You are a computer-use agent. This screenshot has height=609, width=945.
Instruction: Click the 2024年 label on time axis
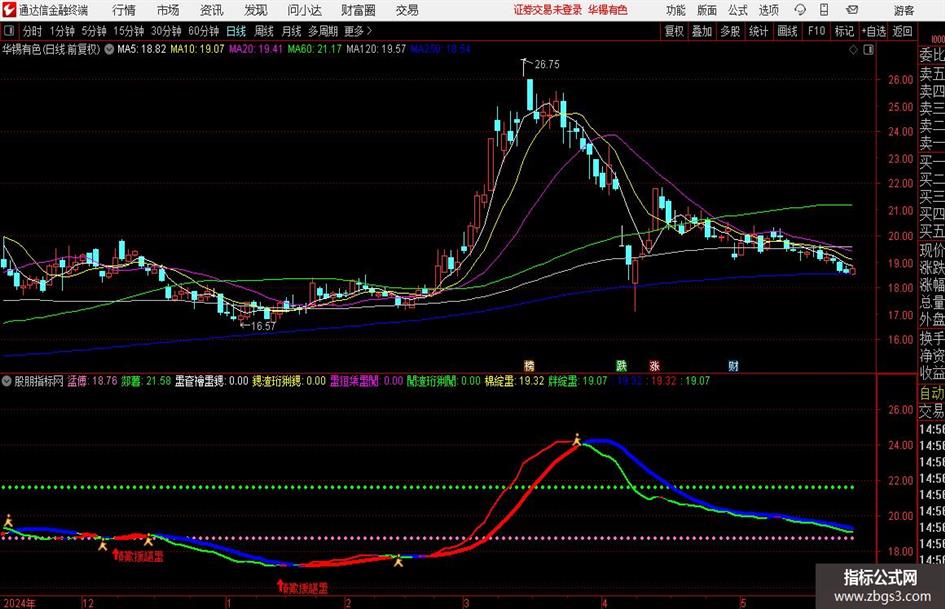tap(19, 603)
